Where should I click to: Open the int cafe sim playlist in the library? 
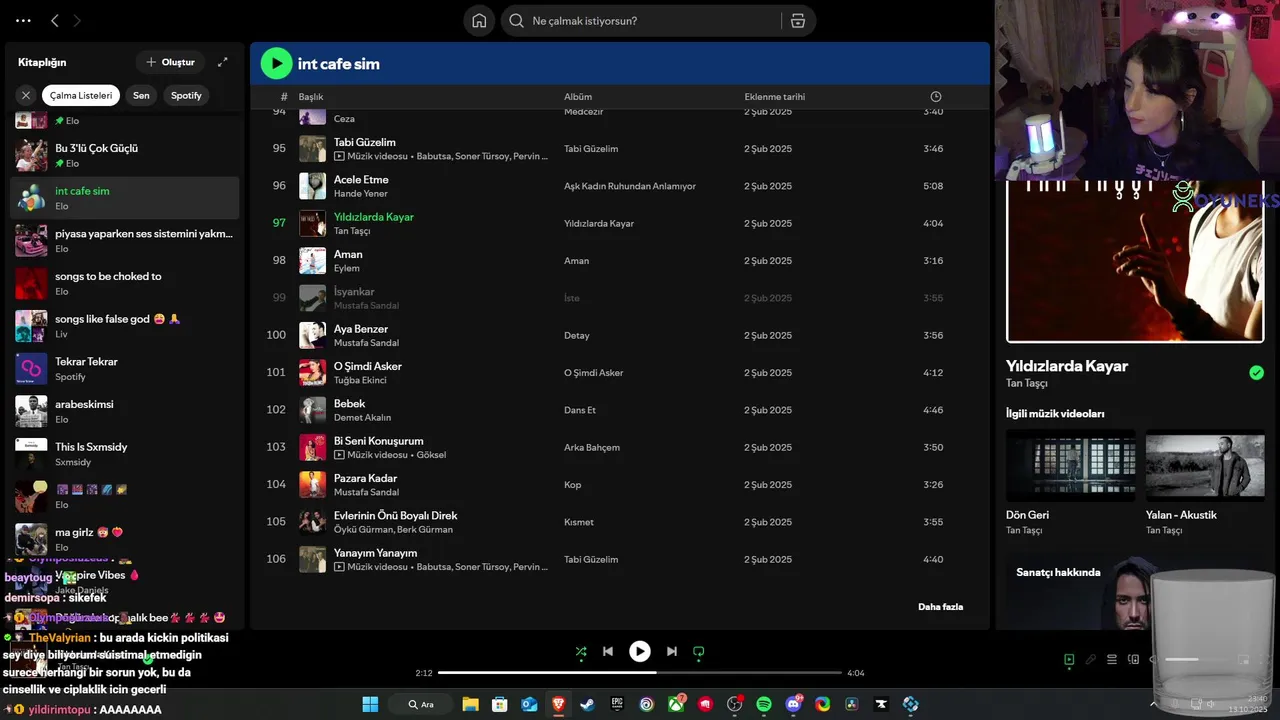(125, 198)
